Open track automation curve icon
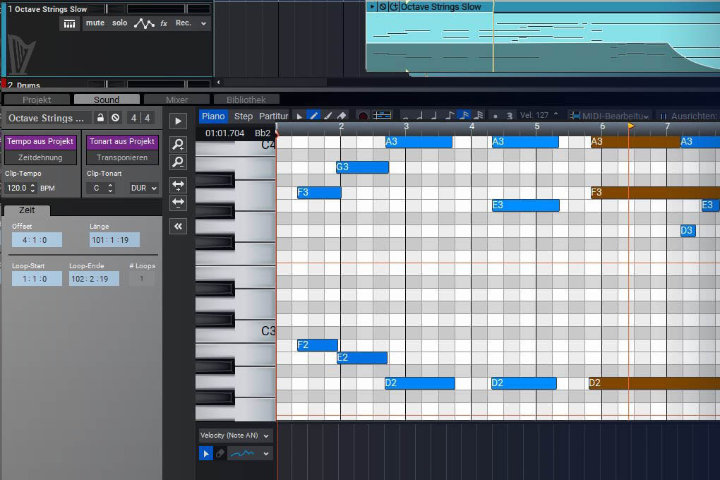This screenshot has height=480, width=720. tap(144, 23)
